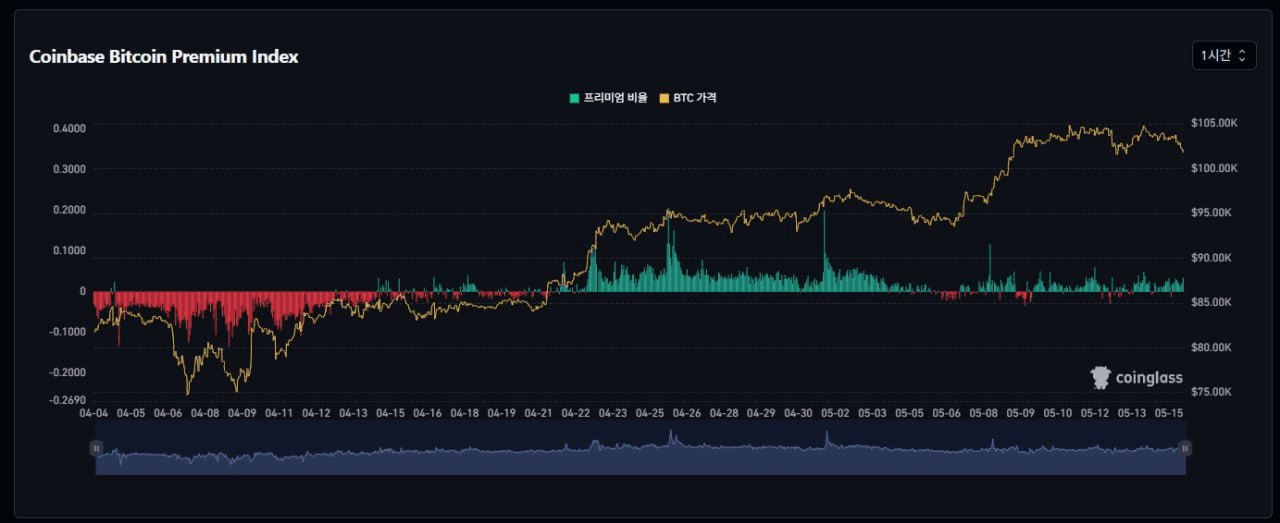Click the 04-11 date label
Viewport: 1280px width, 523px height.
[x=279, y=413]
